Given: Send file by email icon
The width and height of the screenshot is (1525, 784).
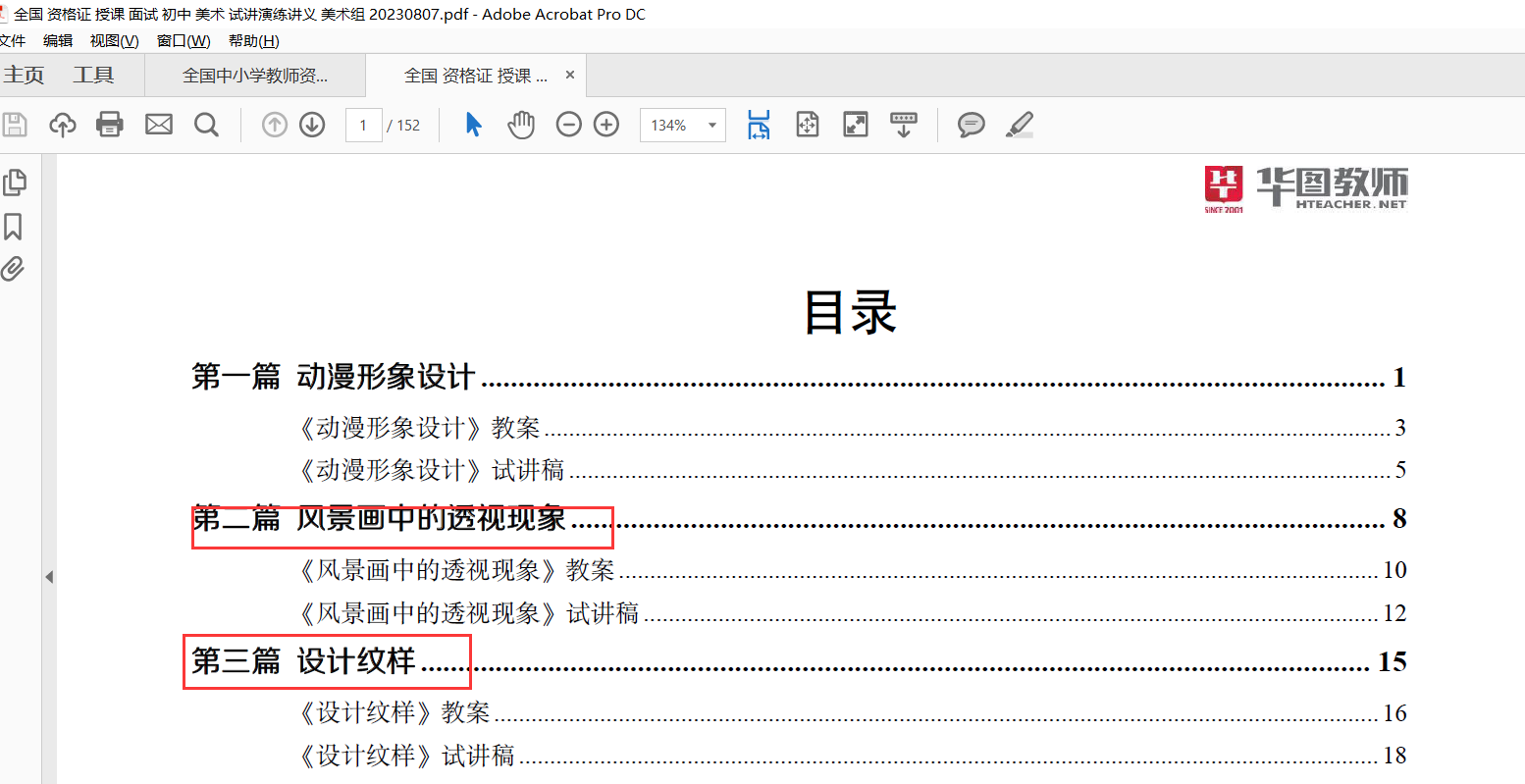Looking at the screenshot, I should 159,125.
